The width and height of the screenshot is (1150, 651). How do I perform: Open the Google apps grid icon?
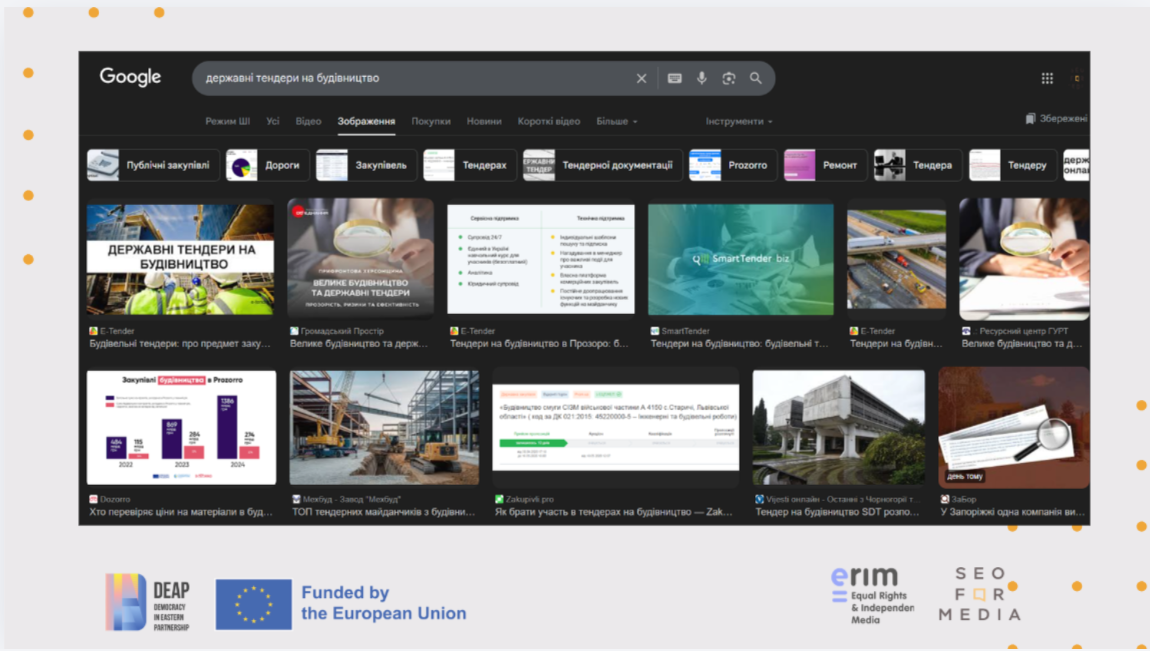1047,78
